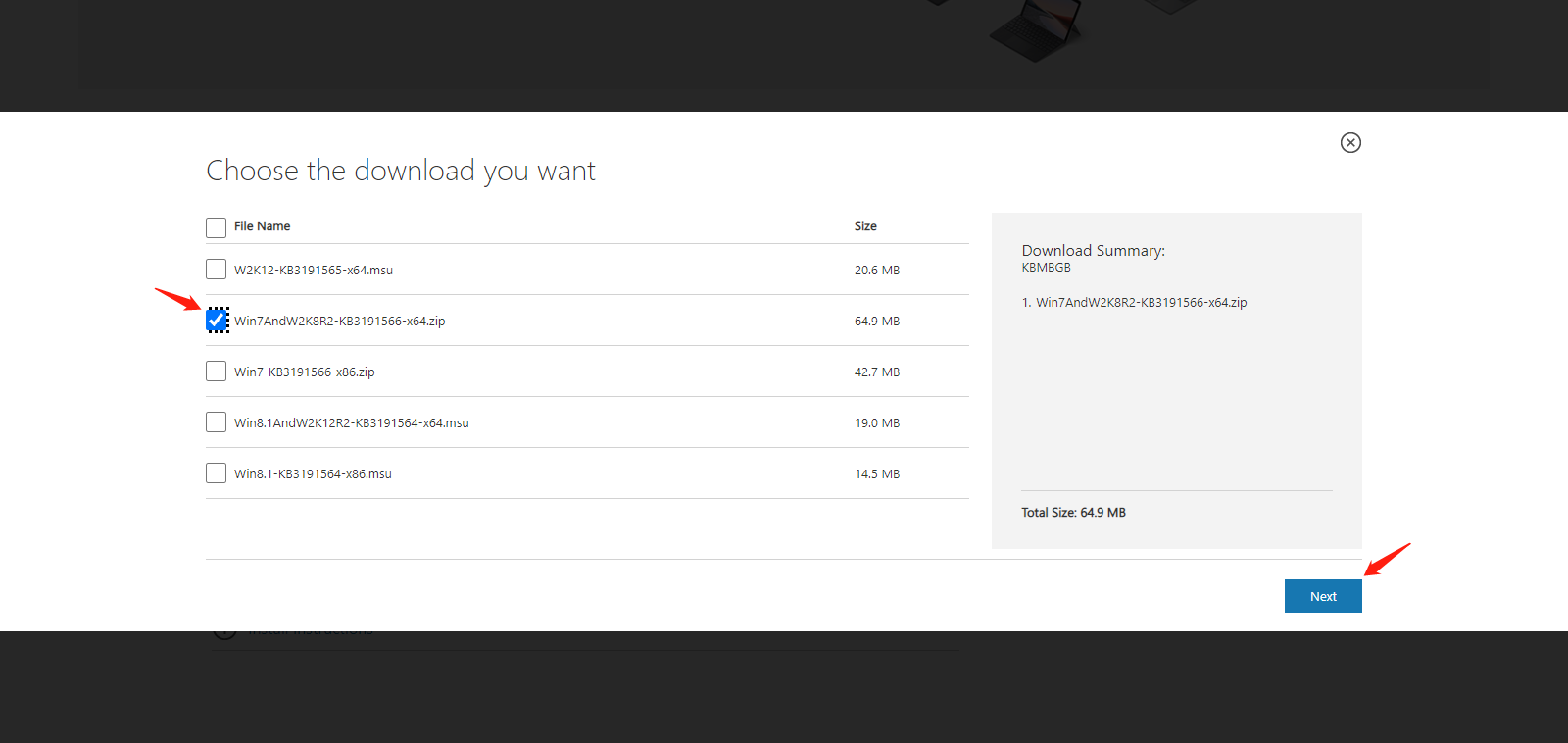The image size is (1568, 743).
Task: Click the File Name column header
Action: [262, 226]
